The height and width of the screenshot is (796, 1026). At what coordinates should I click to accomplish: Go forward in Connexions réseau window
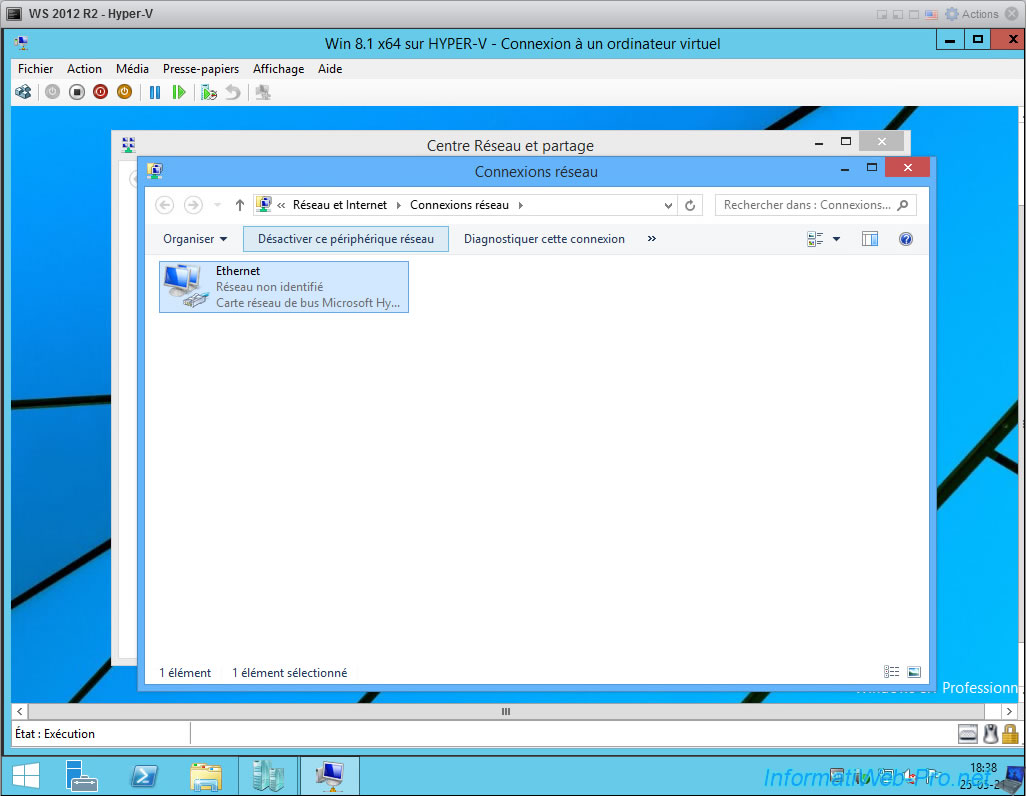click(193, 205)
